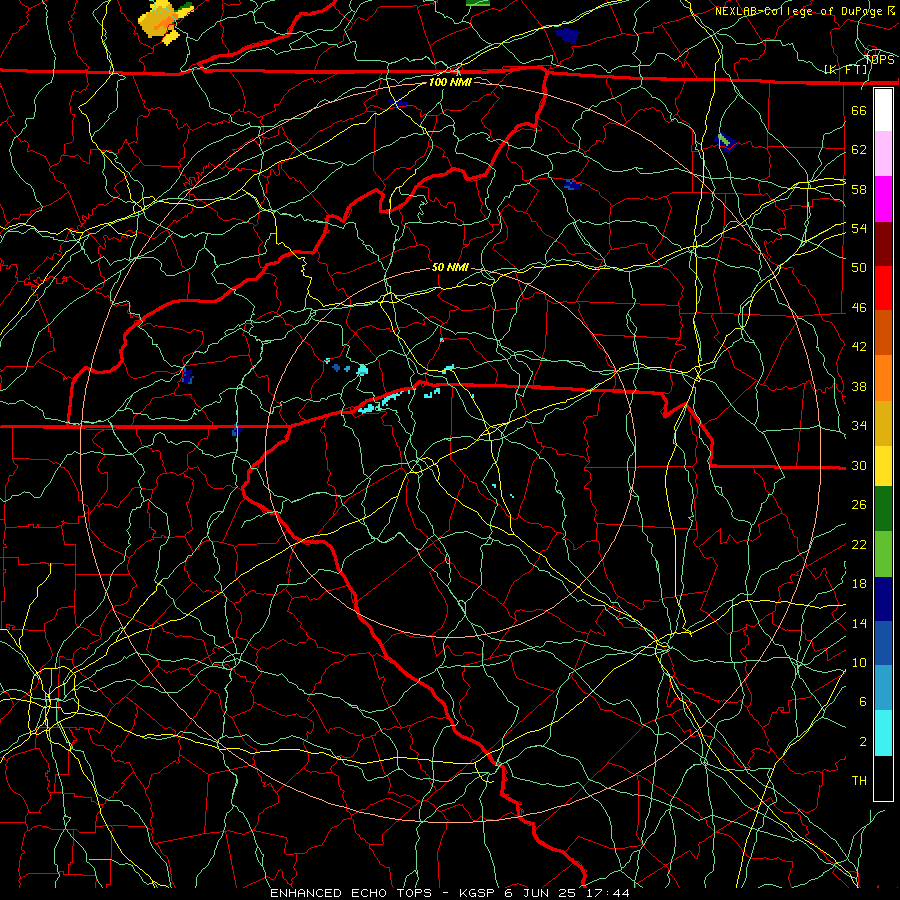Click the 22 legend value
The image size is (900, 900).
tap(859, 544)
